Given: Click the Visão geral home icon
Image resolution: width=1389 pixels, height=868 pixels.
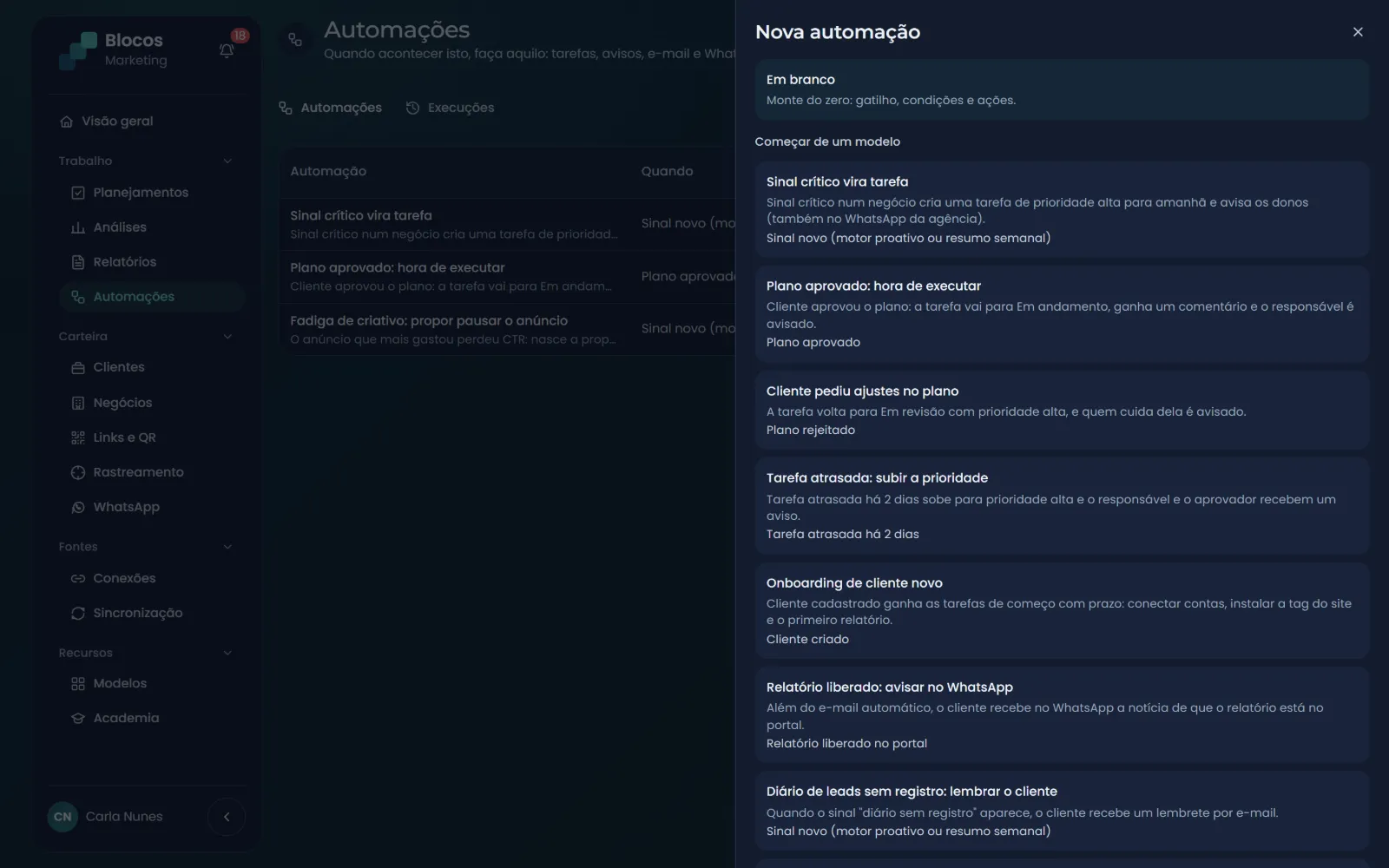Looking at the screenshot, I should [x=66, y=122].
